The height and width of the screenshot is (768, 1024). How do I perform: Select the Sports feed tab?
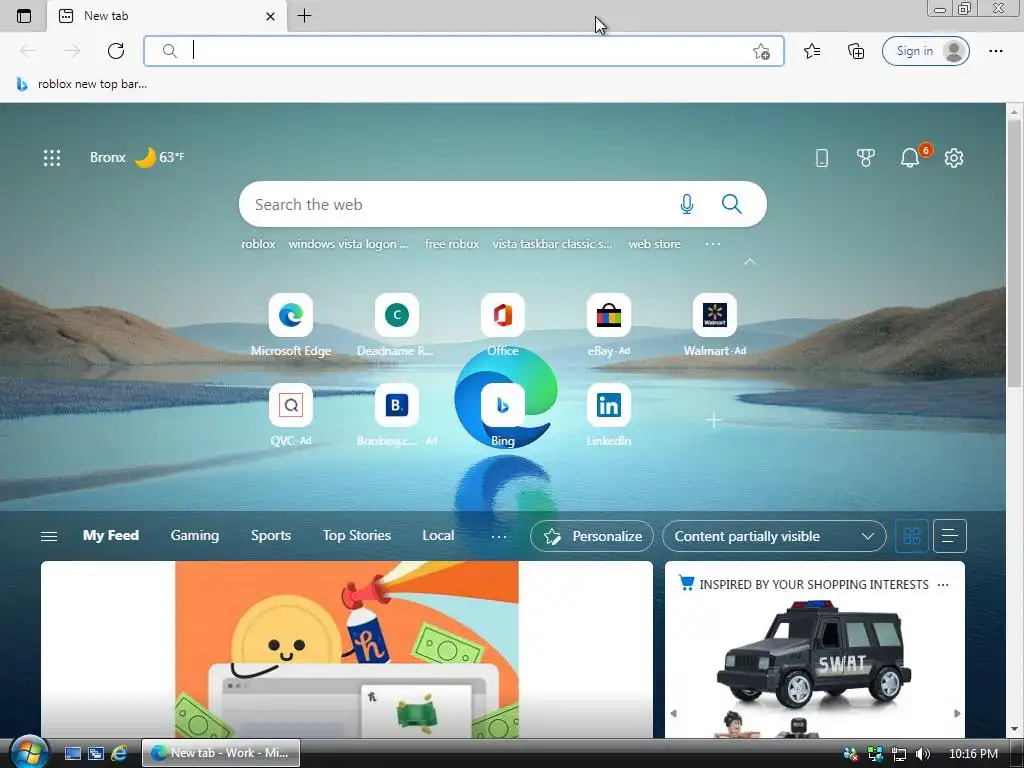[270, 536]
